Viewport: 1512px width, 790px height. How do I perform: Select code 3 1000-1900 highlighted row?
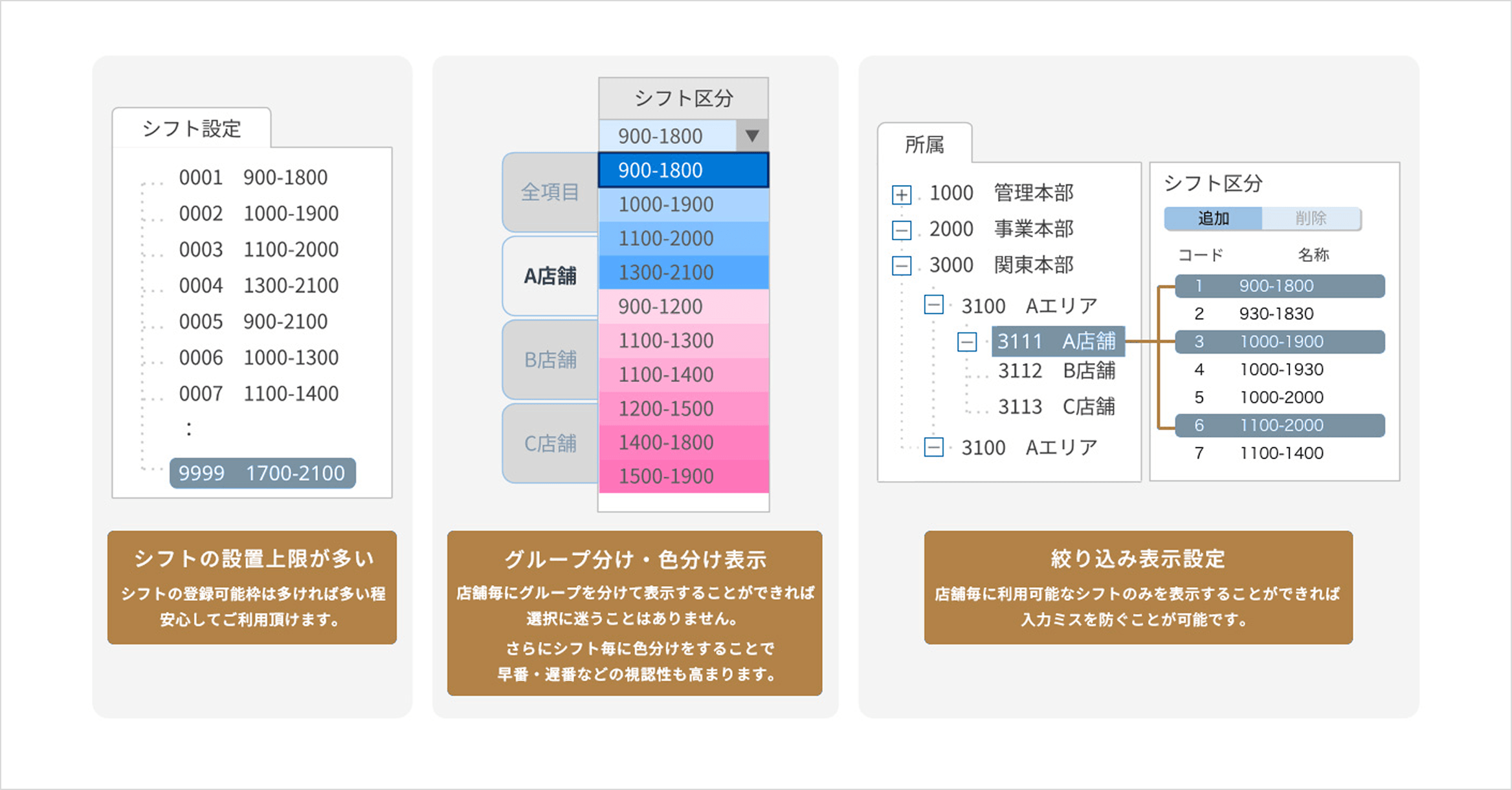(1280, 342)
